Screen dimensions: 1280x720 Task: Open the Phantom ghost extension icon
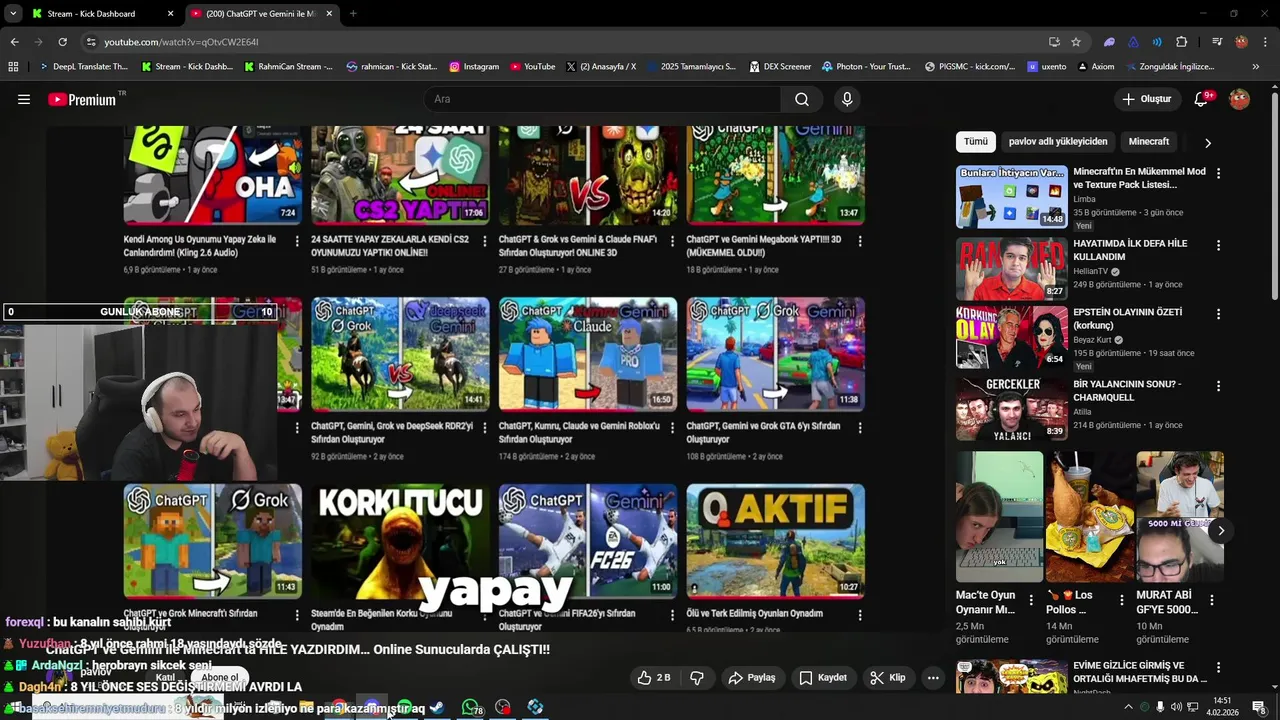click(x=1109, y=42)
